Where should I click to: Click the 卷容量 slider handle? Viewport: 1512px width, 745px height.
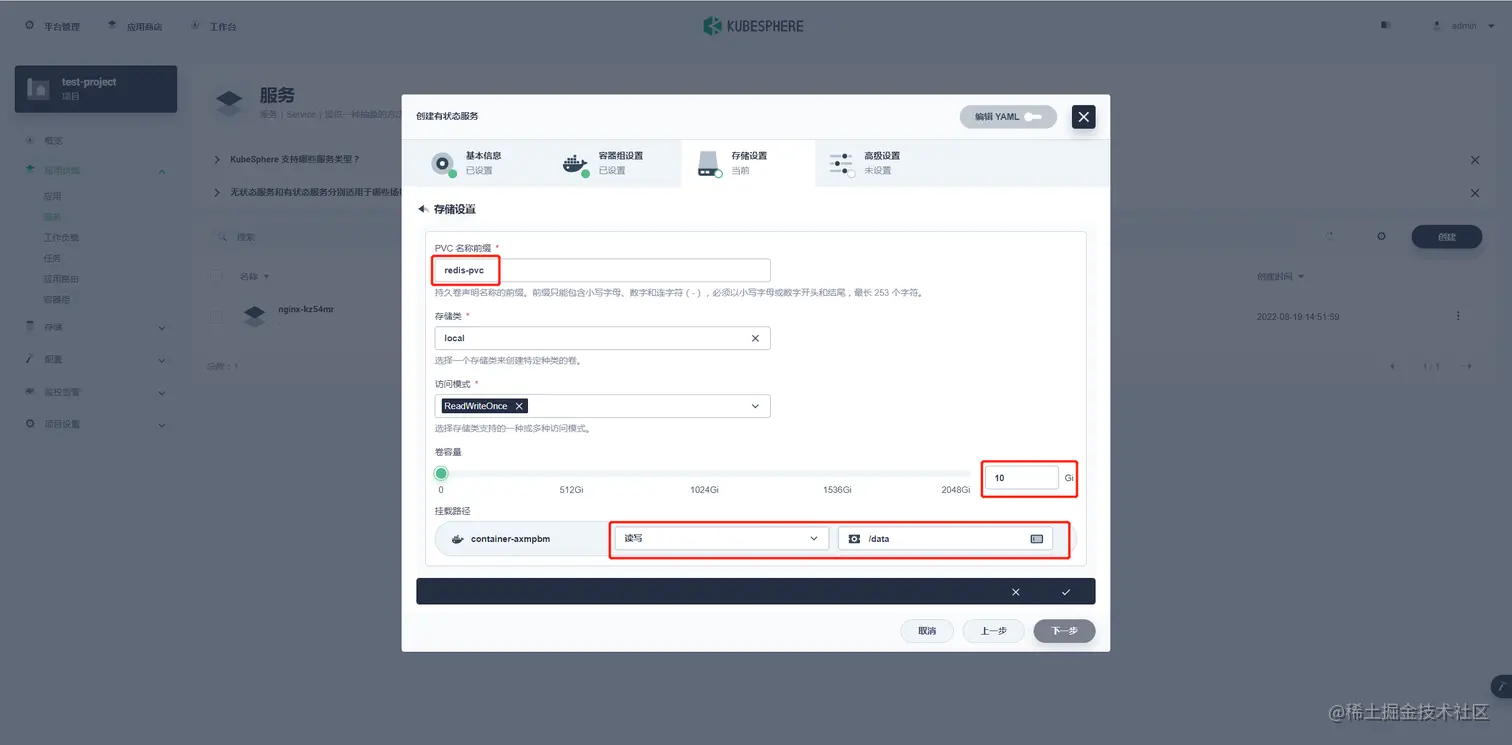(441, 473)
